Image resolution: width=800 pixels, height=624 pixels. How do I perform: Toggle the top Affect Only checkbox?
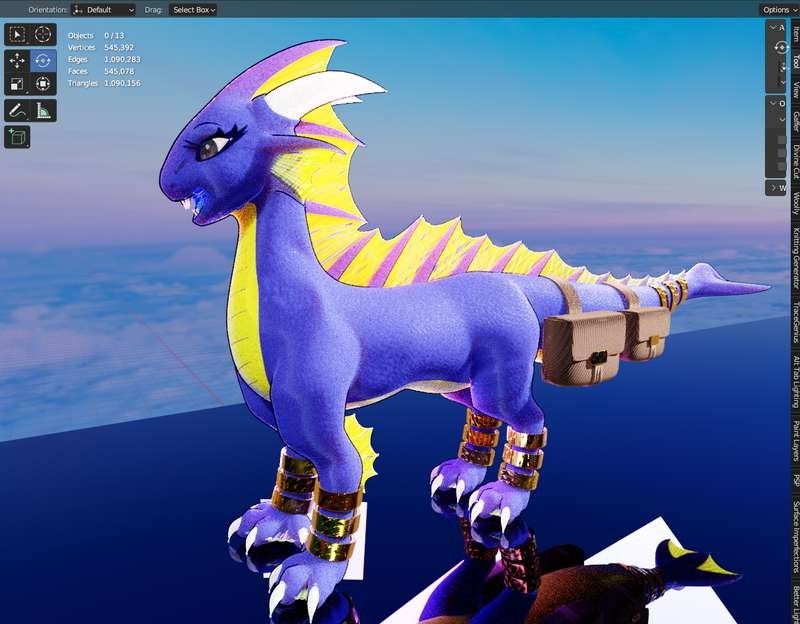pos(781,140)
